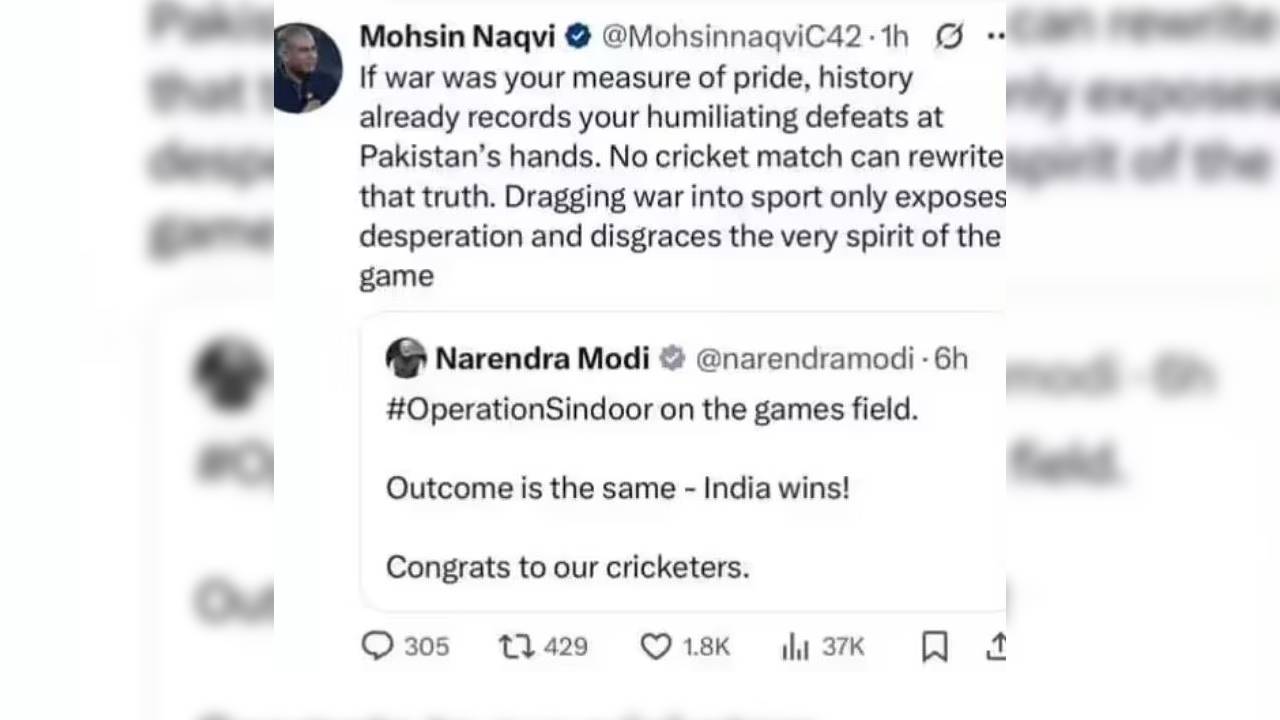Open the #OperationSindoor hashtag
The image size is (1280, 720).
tap(519, 408)
